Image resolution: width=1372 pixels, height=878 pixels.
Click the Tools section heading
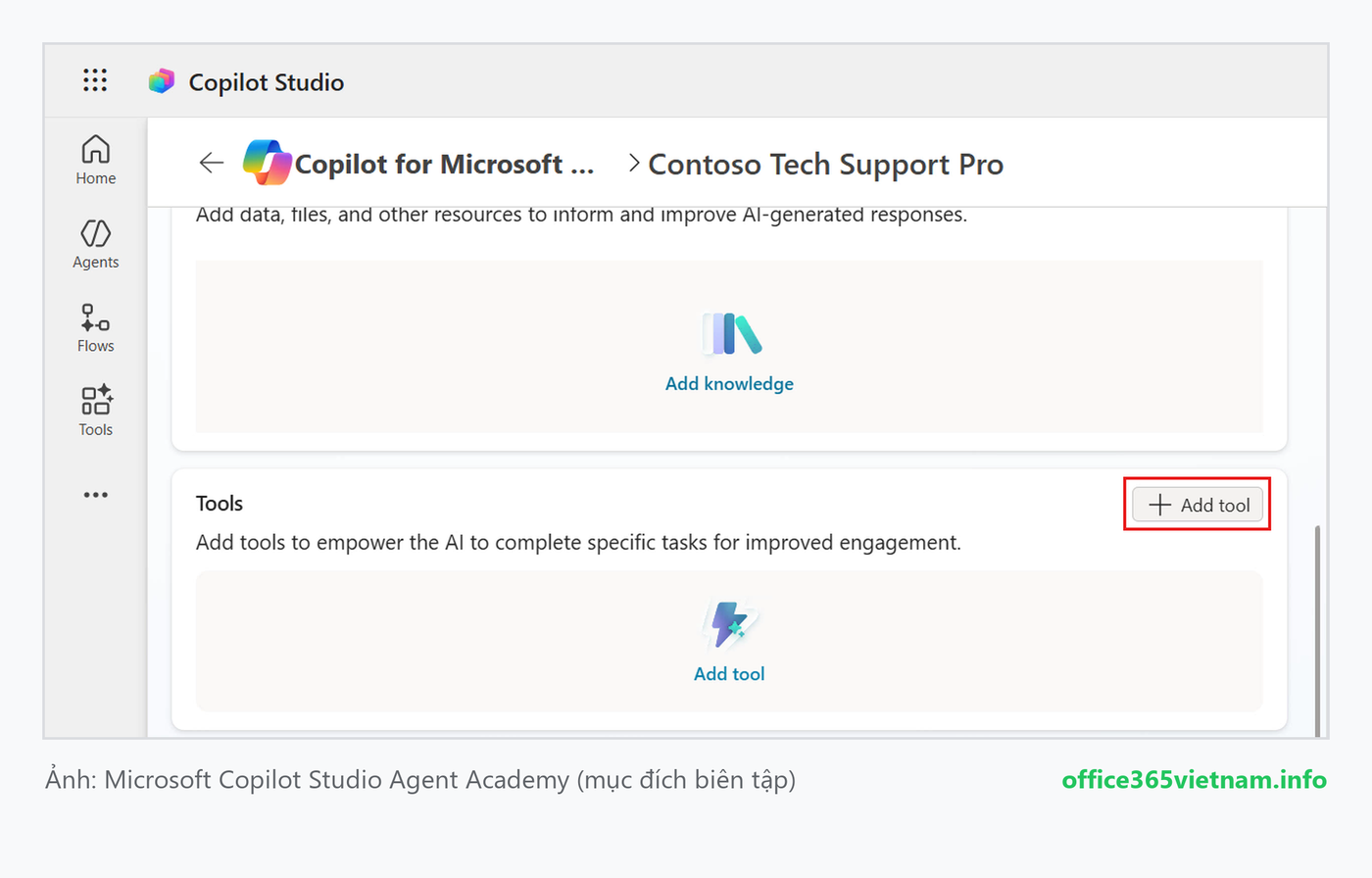tap(220, 504)
